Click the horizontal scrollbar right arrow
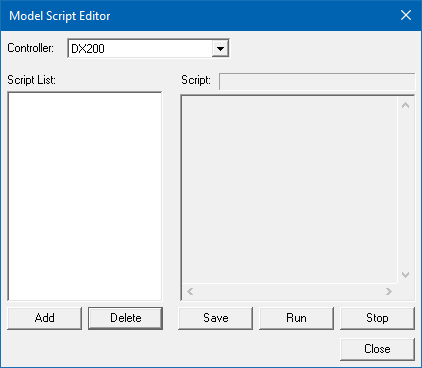 389,292
